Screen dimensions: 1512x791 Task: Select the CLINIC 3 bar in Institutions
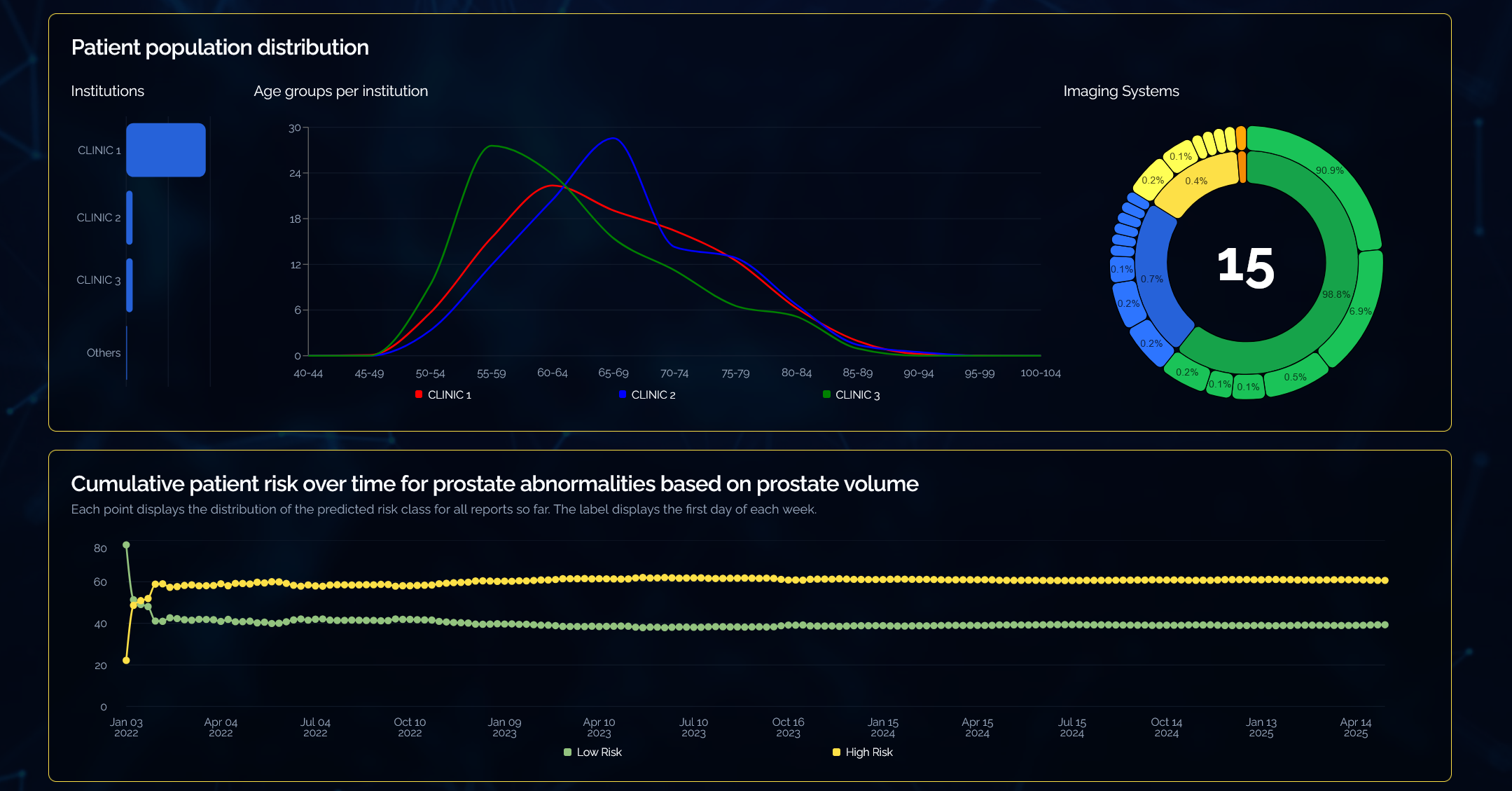130,285
